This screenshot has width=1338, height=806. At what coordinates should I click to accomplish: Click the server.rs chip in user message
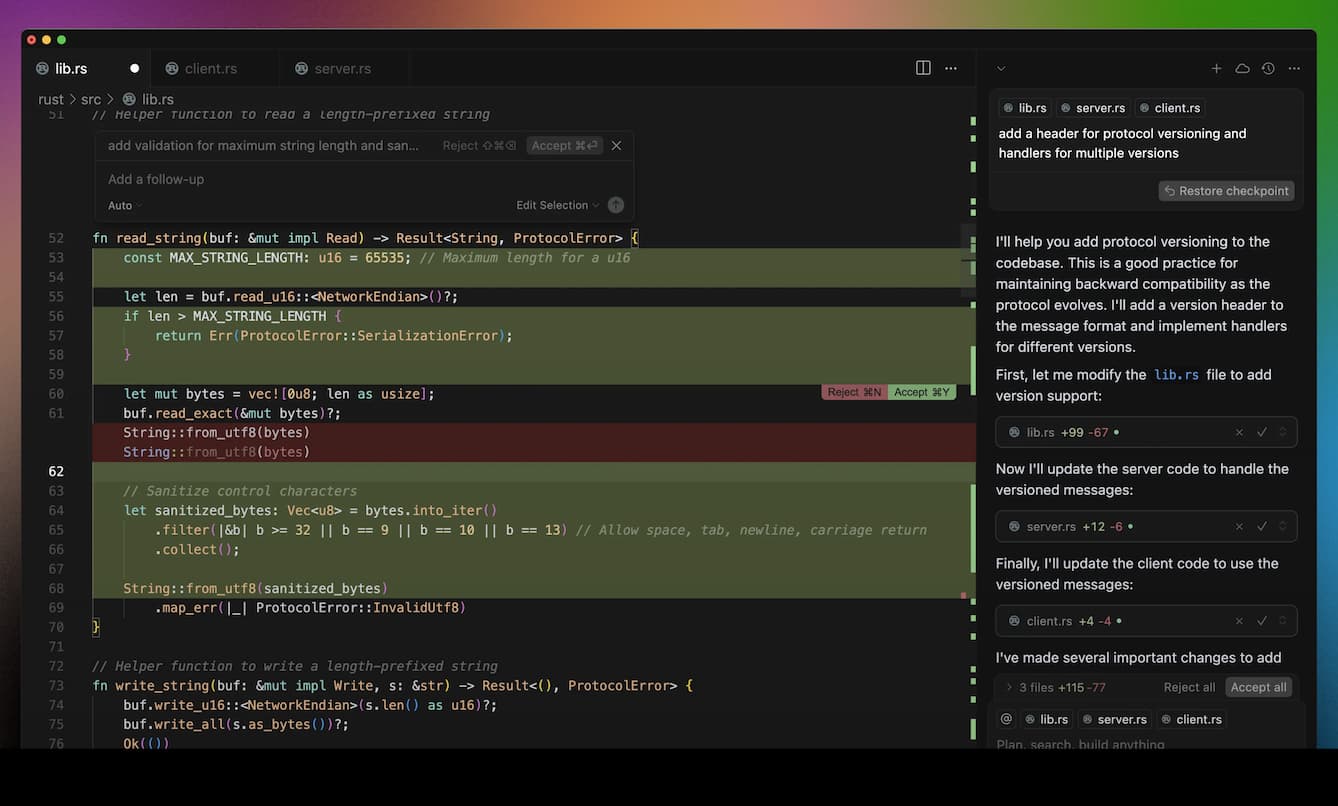pos(1092,108)
